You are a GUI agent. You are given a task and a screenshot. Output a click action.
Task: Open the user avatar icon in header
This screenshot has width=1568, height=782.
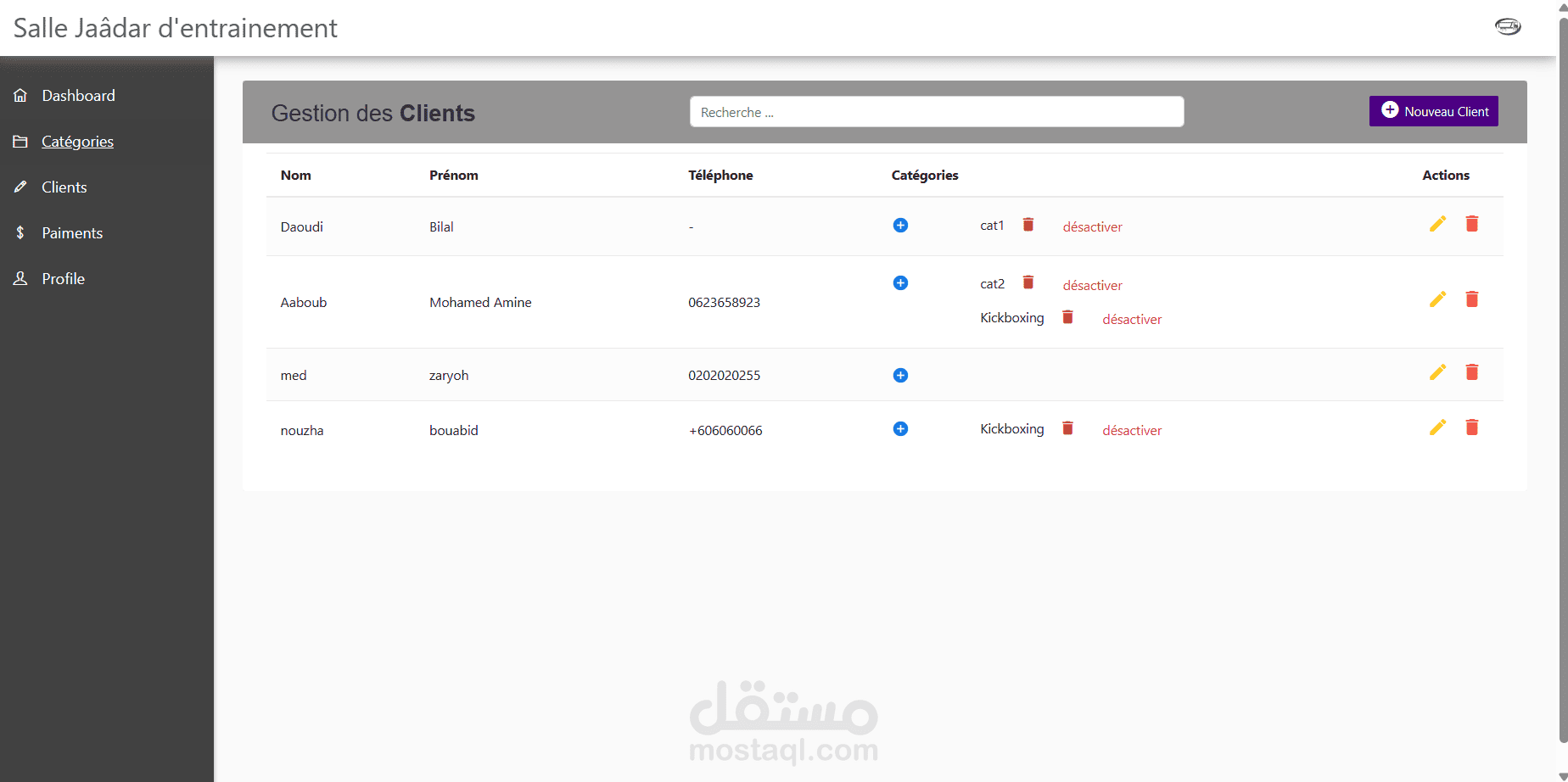pyautogui.click(x=1508, y=26)
